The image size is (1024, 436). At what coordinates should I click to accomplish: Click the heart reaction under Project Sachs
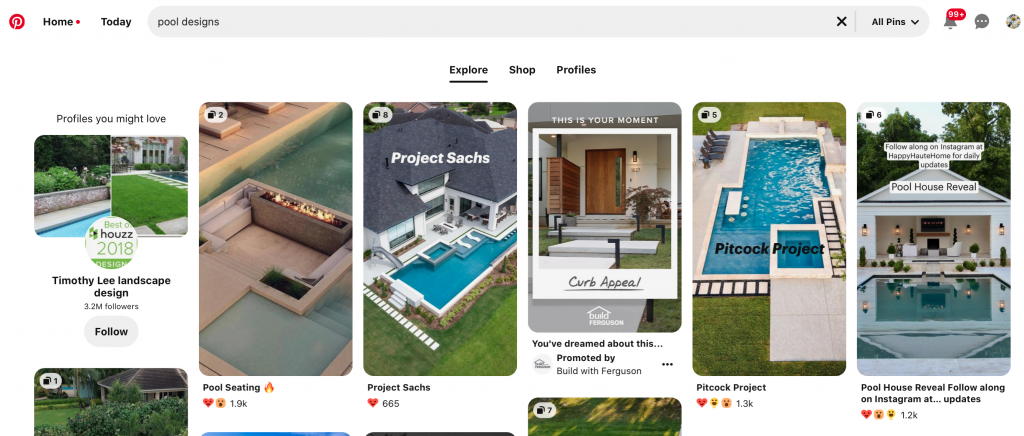[372, 403]
